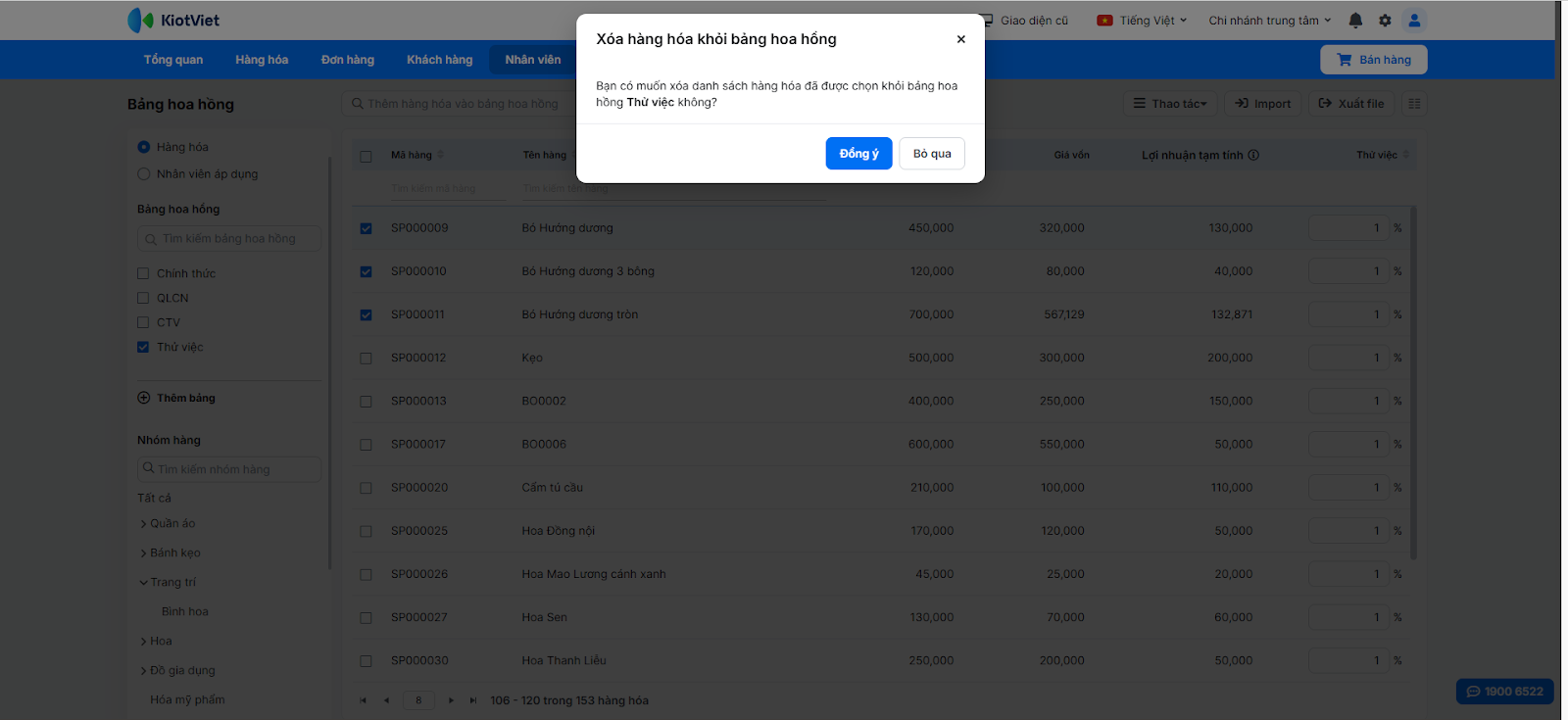
Task: Click the Thêm bảng plus icon
Action: point(144,398)
